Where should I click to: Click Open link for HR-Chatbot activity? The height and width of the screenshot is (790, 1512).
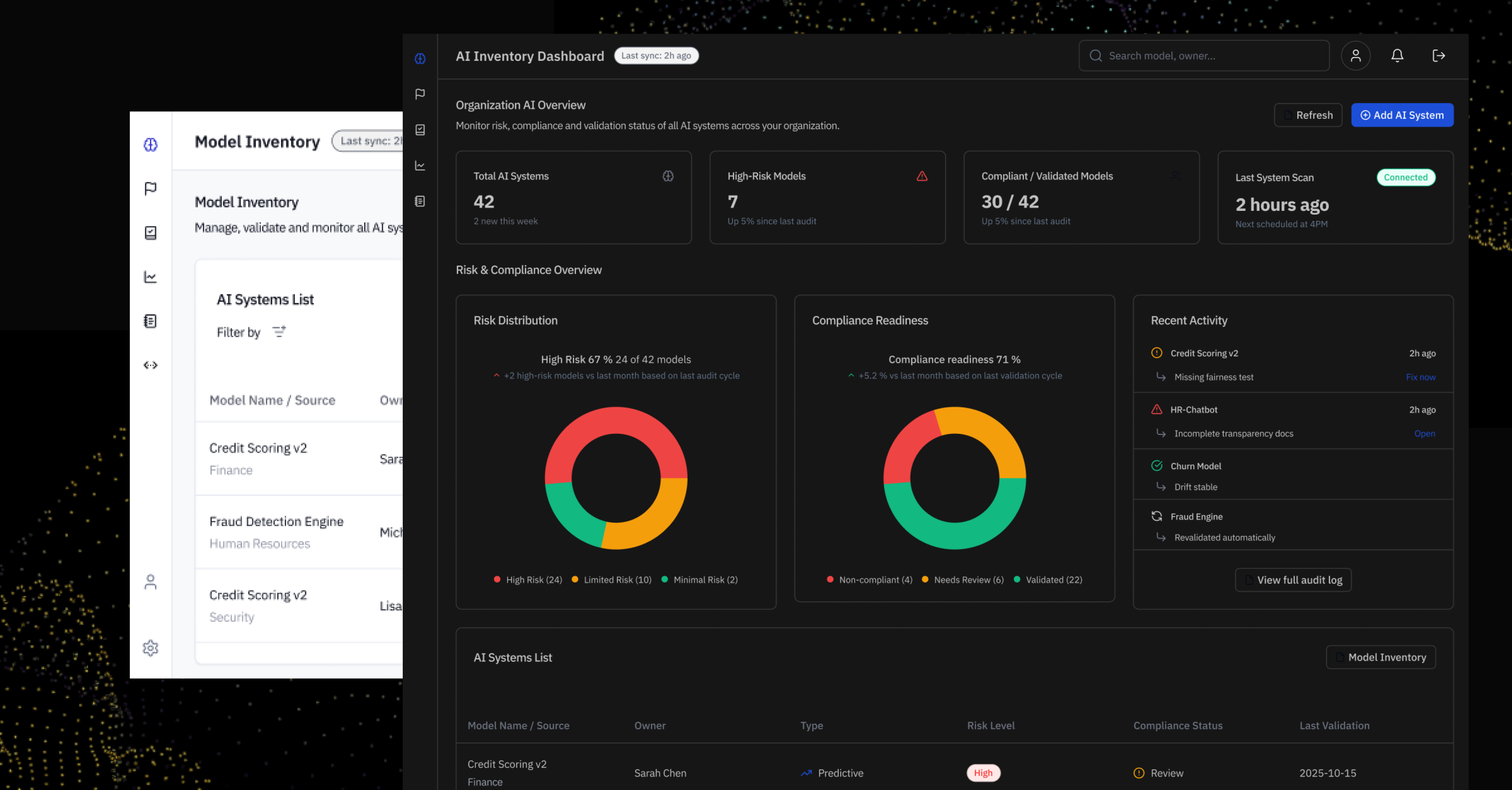click(x=1424, y=433)
